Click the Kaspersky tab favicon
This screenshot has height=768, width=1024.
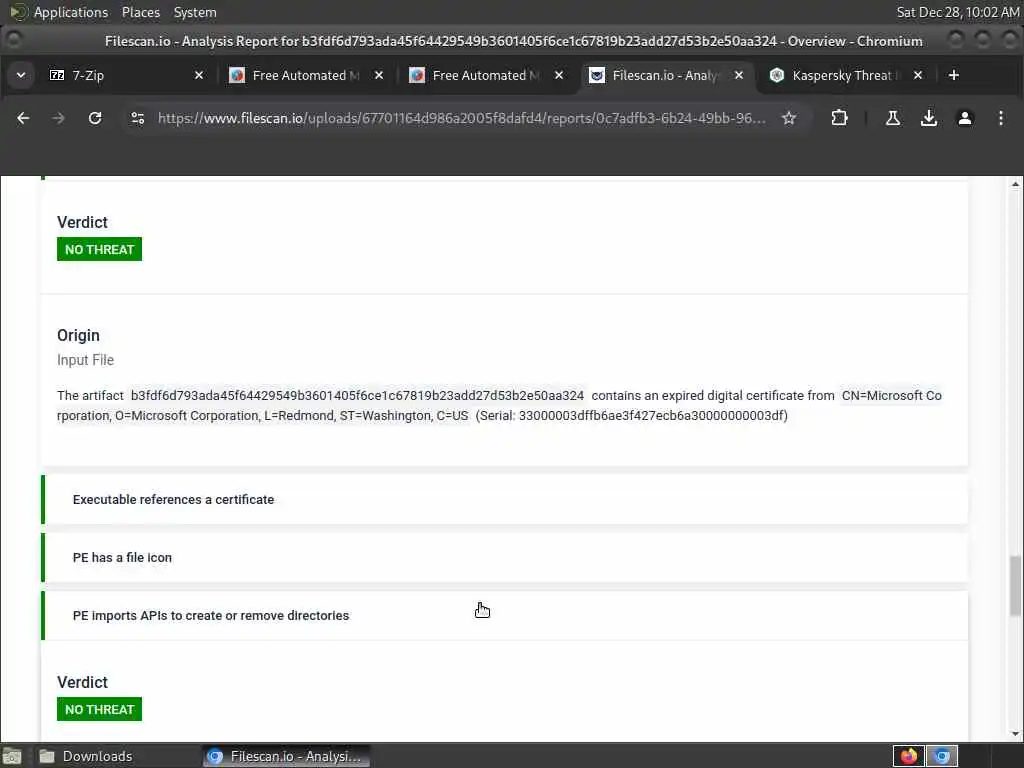click(x=776, y=75)
